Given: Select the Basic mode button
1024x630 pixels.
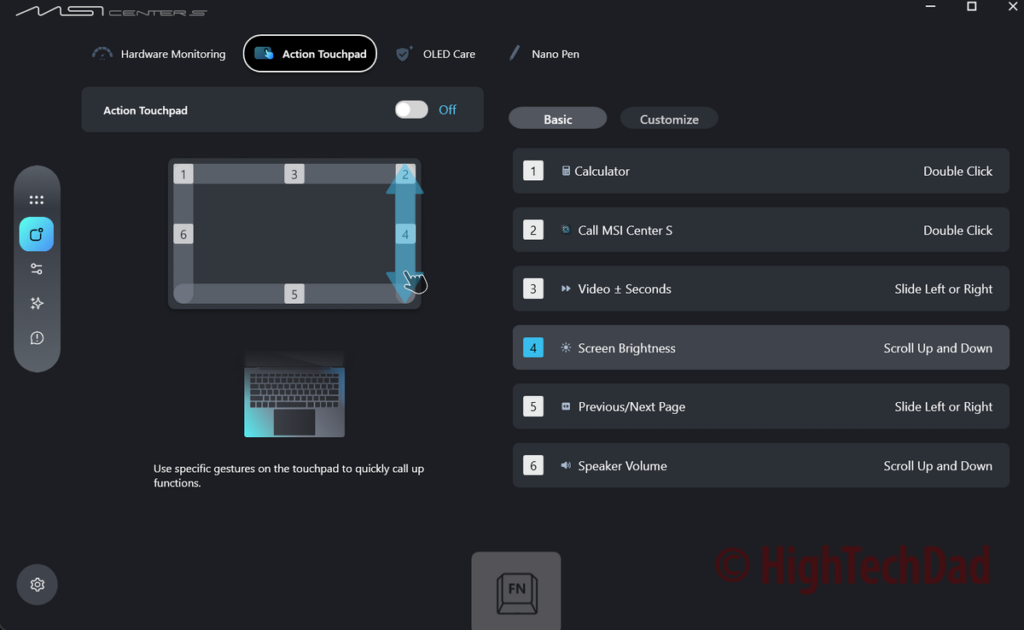Looking at the screenshot, I should (557, 119).
